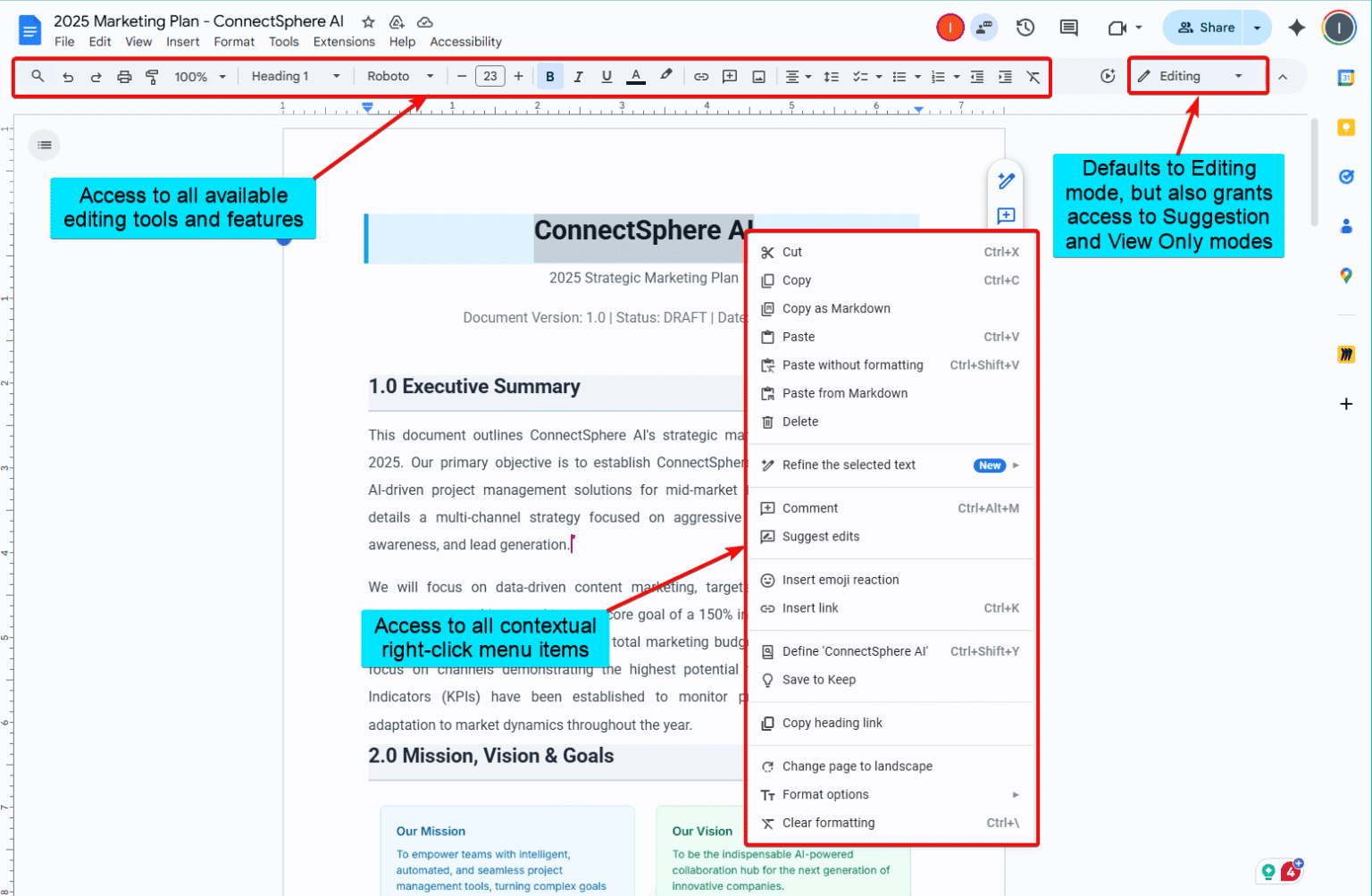This screenshot has height=896, width=1372.
Task: Toggle underline formatting
Action: click(607, 76)
